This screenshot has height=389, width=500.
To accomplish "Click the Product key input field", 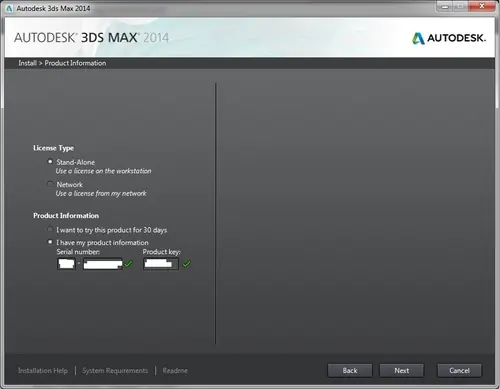I will 161,264.
